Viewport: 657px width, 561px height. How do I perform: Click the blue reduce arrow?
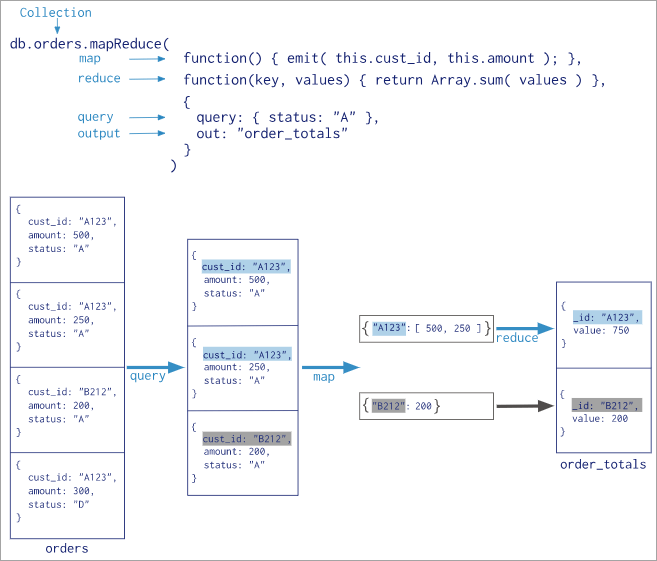(525, 328)
